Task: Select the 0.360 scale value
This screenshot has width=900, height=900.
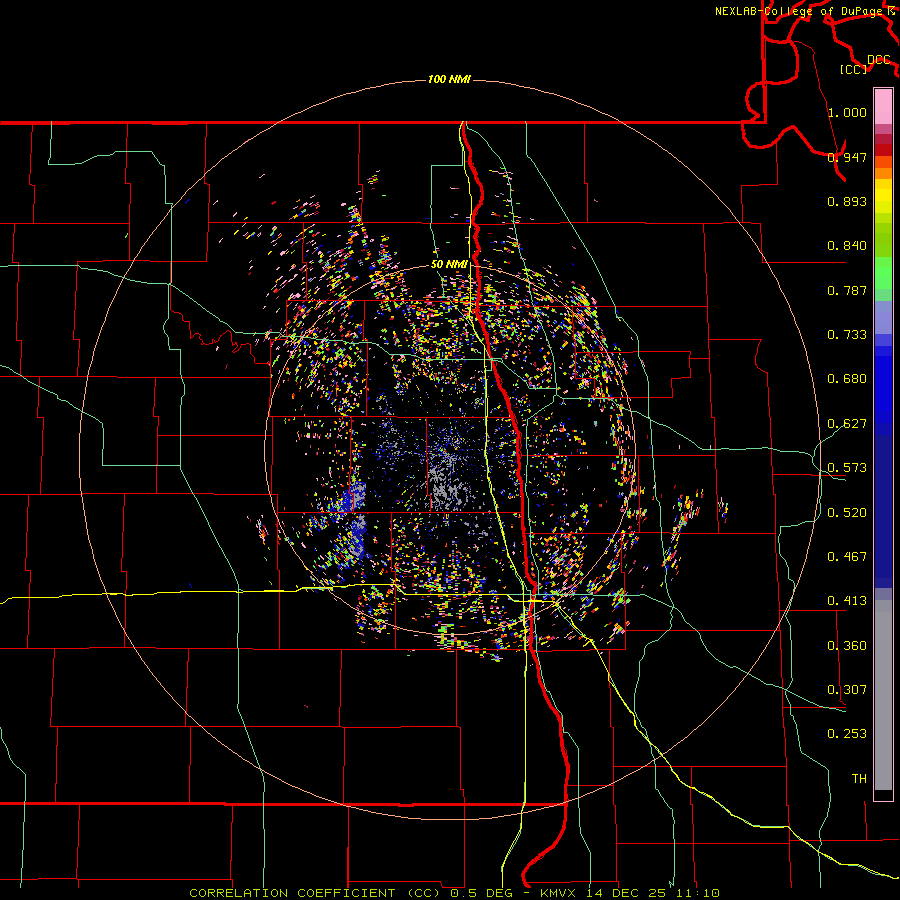Action: coord(847,646)
